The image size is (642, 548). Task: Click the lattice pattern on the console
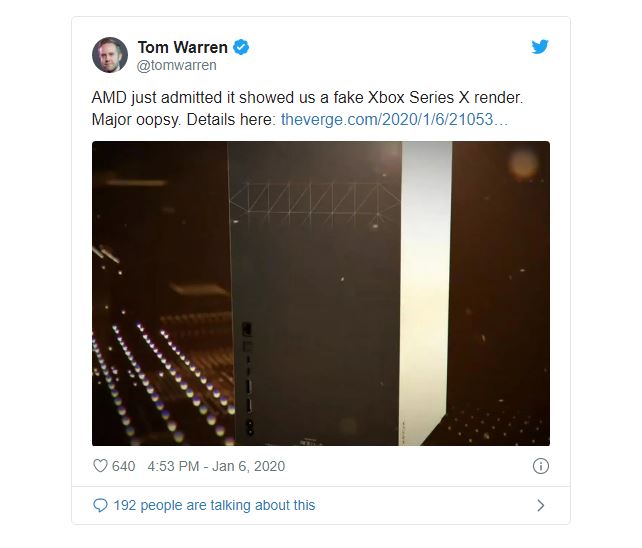pyautogui.click(x=314, y=199)
